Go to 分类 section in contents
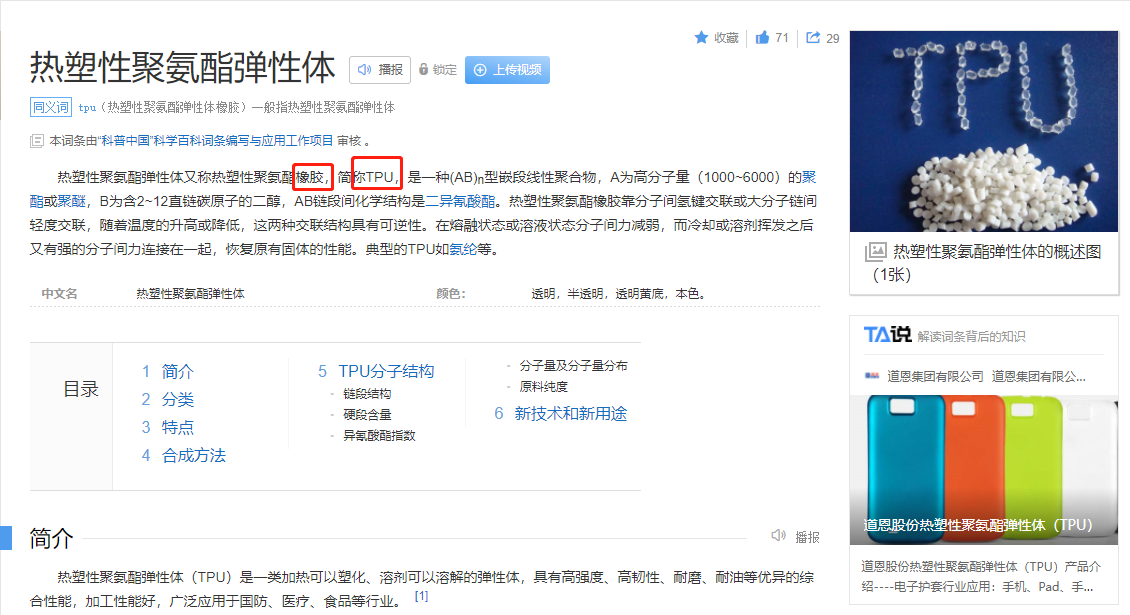 177,400
